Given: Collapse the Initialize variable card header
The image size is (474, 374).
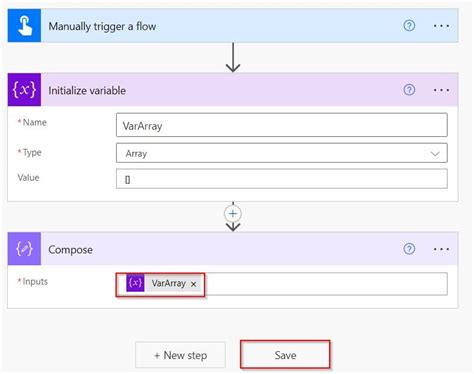Looking at the screenshot, I should [x=220, y=90].
